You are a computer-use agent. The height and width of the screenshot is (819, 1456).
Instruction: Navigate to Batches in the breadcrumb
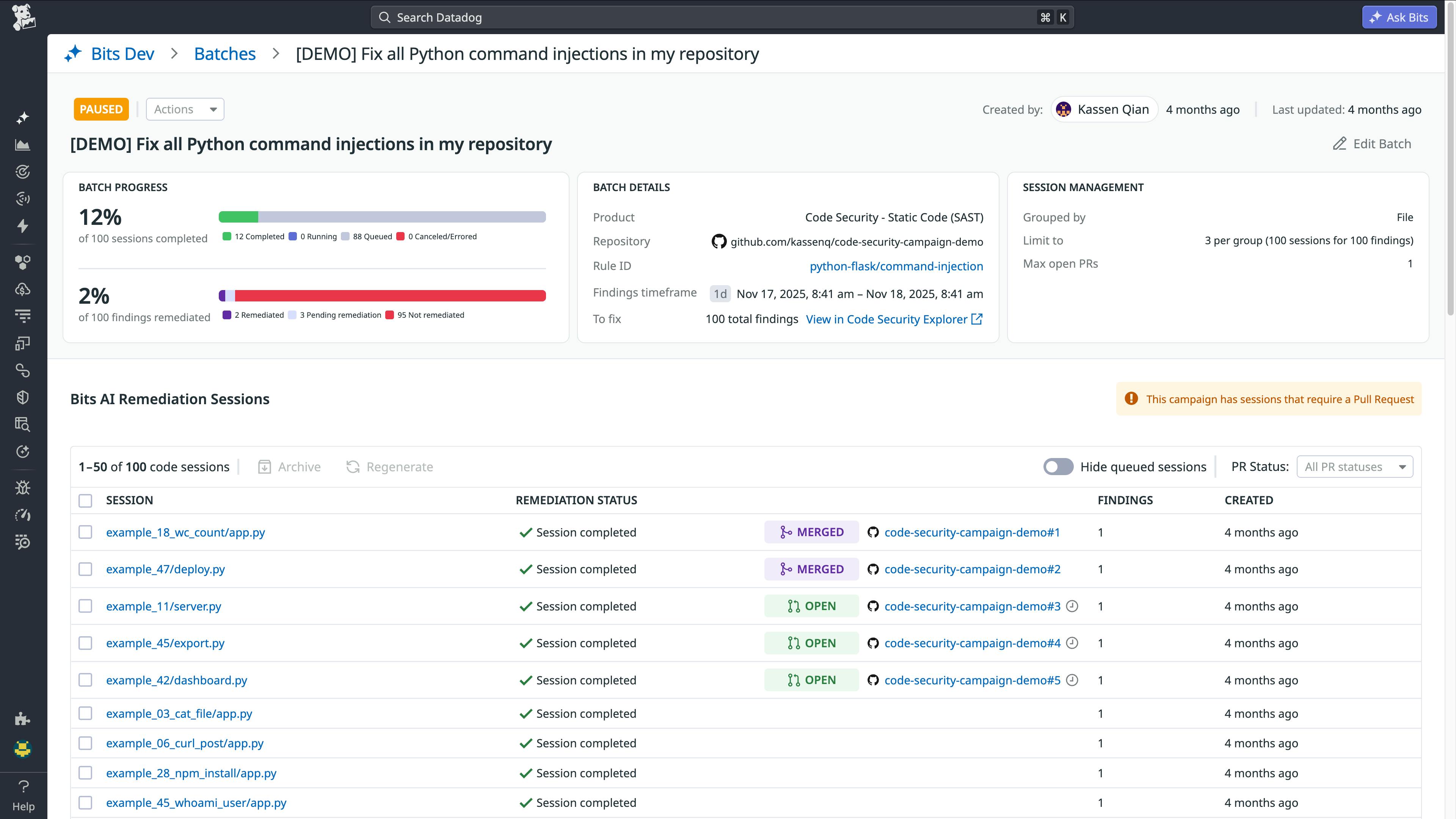pos(224,53)
